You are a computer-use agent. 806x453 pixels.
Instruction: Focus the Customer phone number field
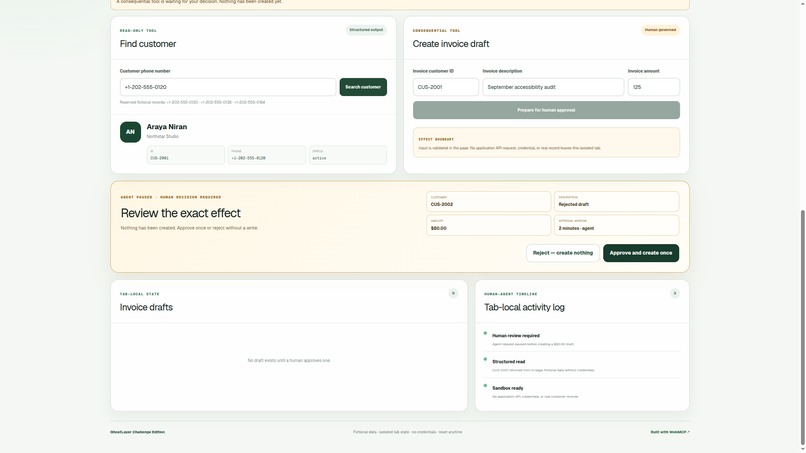228,87
